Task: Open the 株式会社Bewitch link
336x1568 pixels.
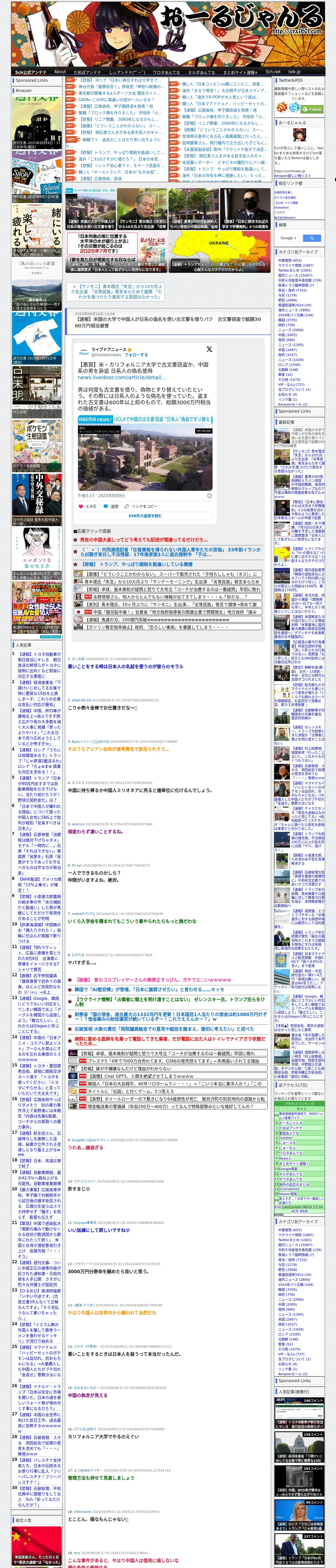Action: tap(285, 217)
